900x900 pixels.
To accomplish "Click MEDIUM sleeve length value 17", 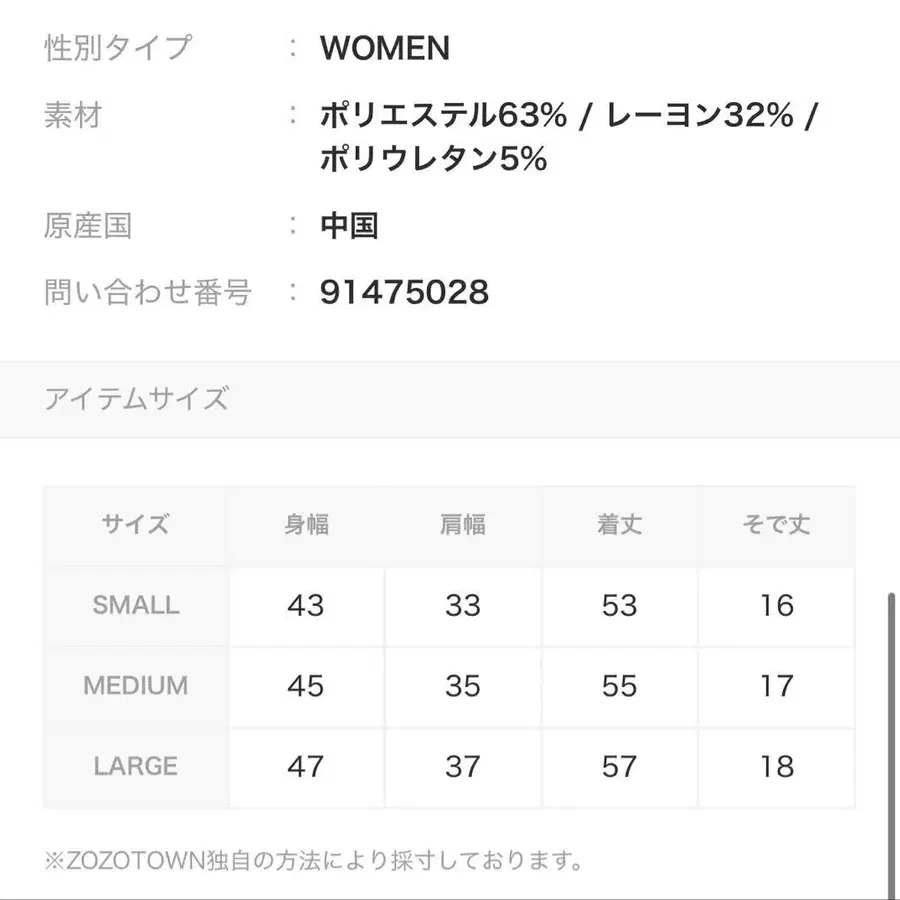I will (776, 686).
